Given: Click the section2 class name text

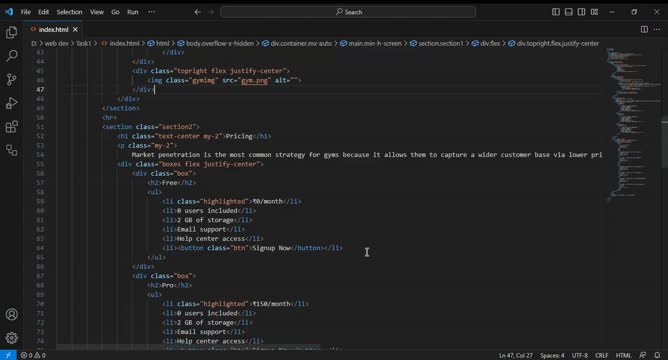Looking at the screenshot, I should point(177,127).
